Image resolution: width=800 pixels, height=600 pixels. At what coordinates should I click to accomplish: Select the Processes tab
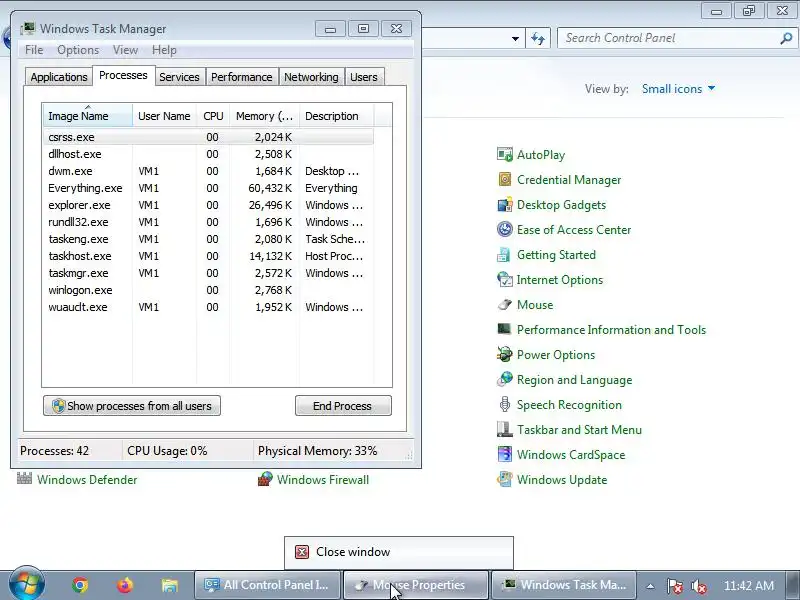pyautogui.click(x=123, y=76)
